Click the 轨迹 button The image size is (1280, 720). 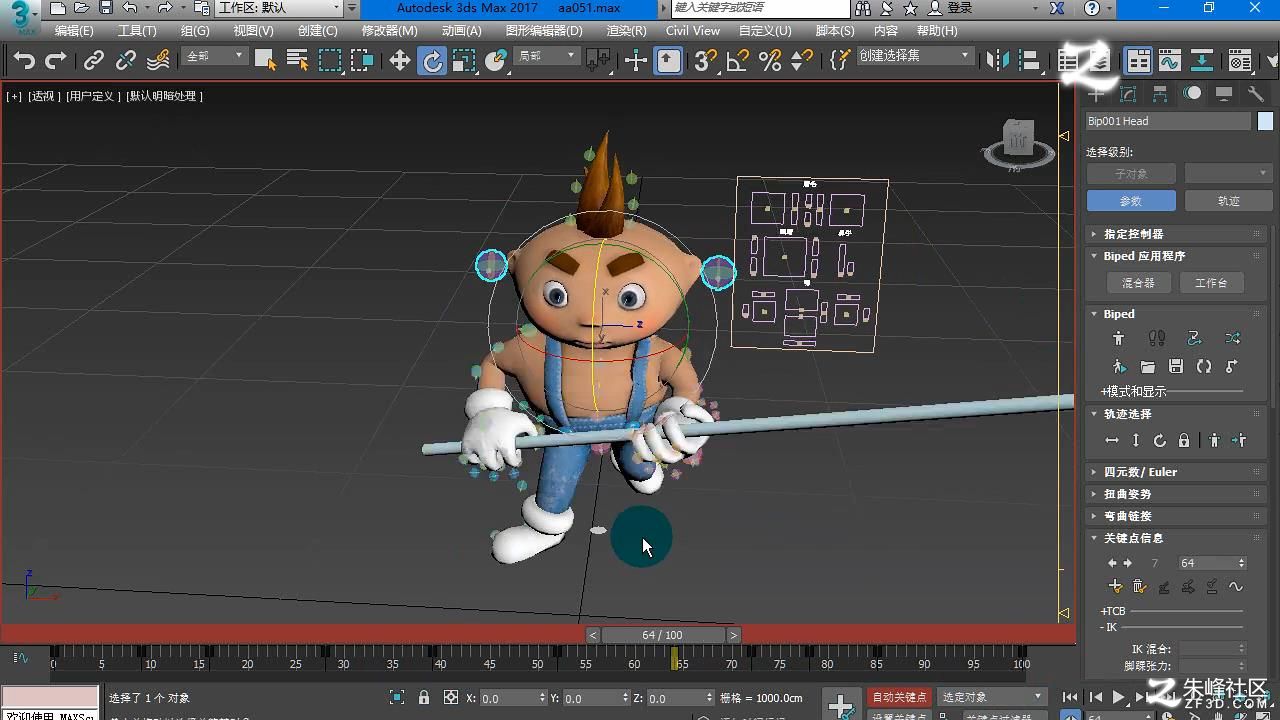click(1228, 201)
